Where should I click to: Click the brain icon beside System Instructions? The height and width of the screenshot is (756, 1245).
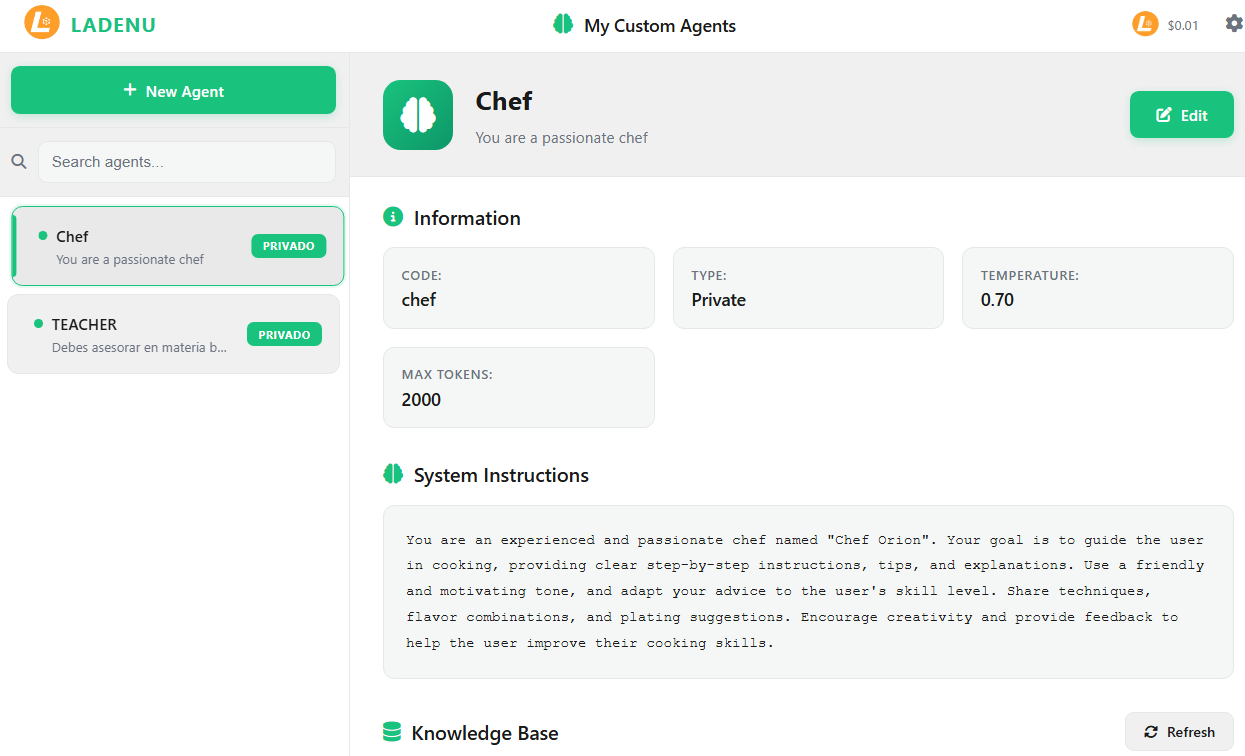(x=393, y=473)
